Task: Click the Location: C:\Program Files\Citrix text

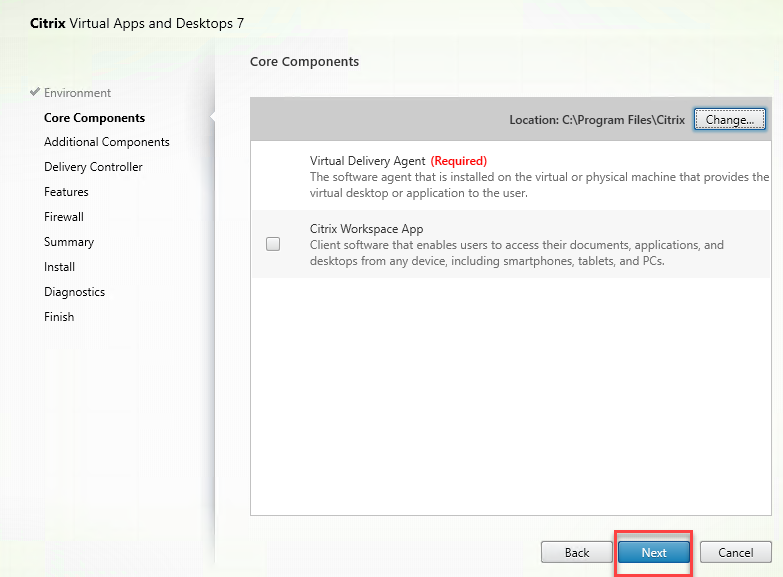Action: click(597, 120)
